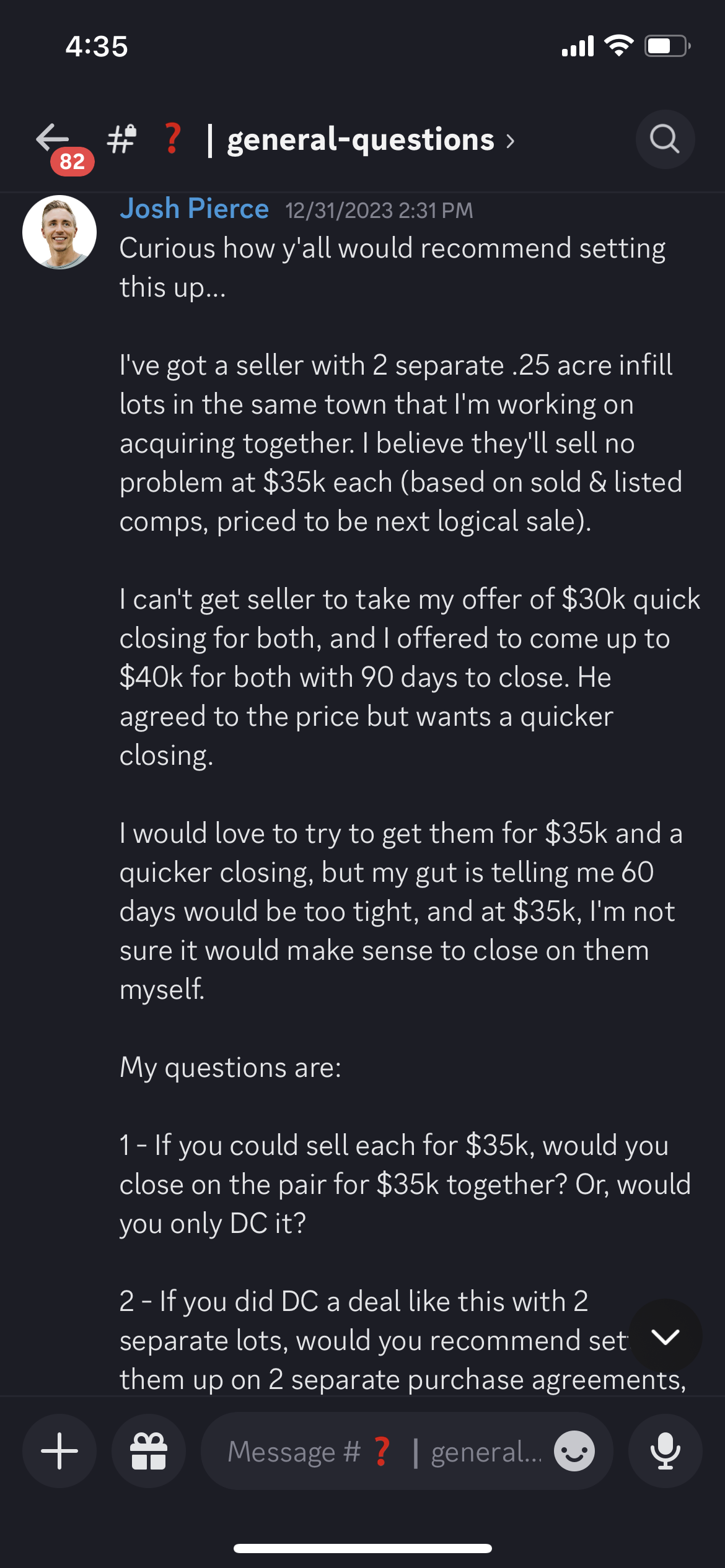
Task: Tap Josh Pierce's username
Action: (x=195, y=209)
